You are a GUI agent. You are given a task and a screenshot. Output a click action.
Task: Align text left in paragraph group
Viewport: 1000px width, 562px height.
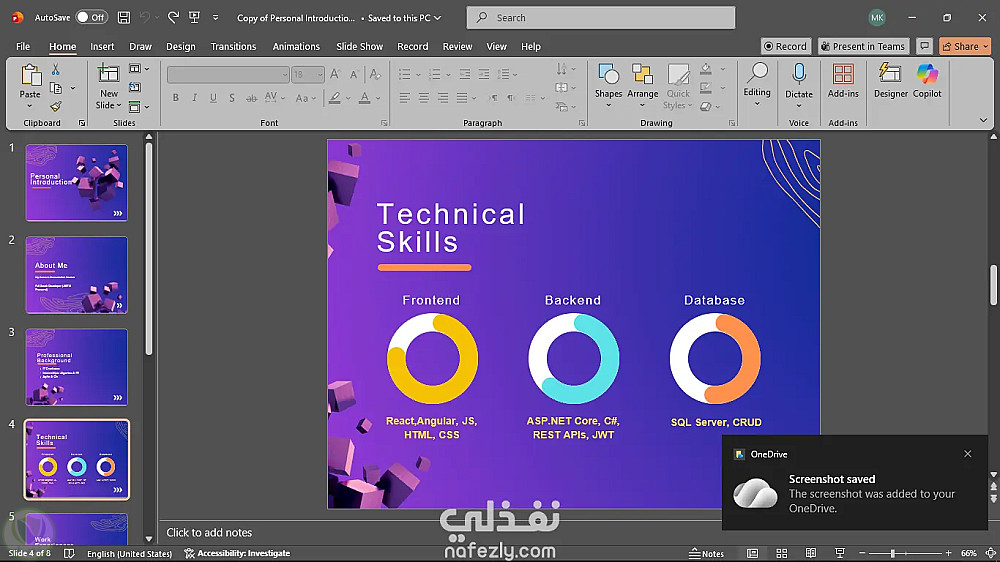coord(405,98)
